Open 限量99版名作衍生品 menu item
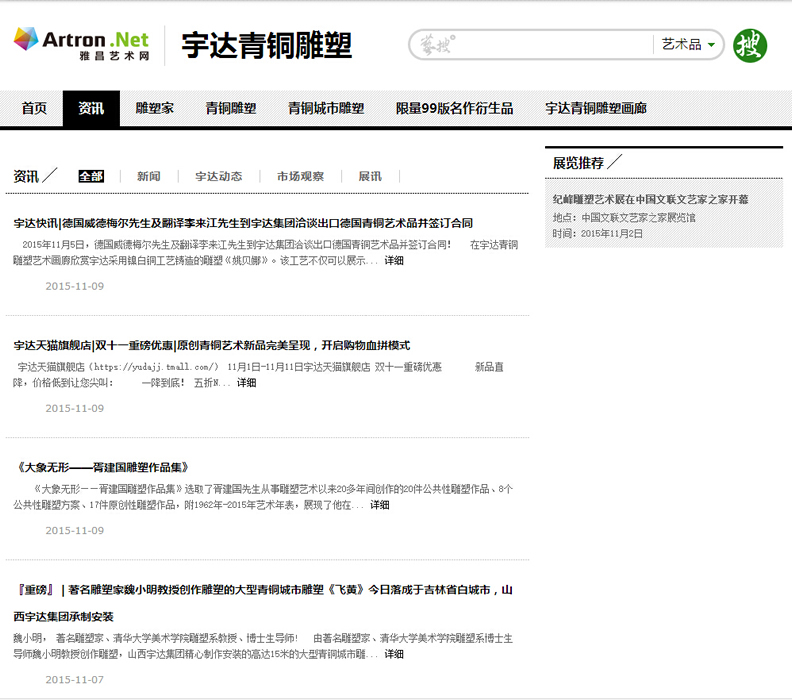 click(454, 109)
